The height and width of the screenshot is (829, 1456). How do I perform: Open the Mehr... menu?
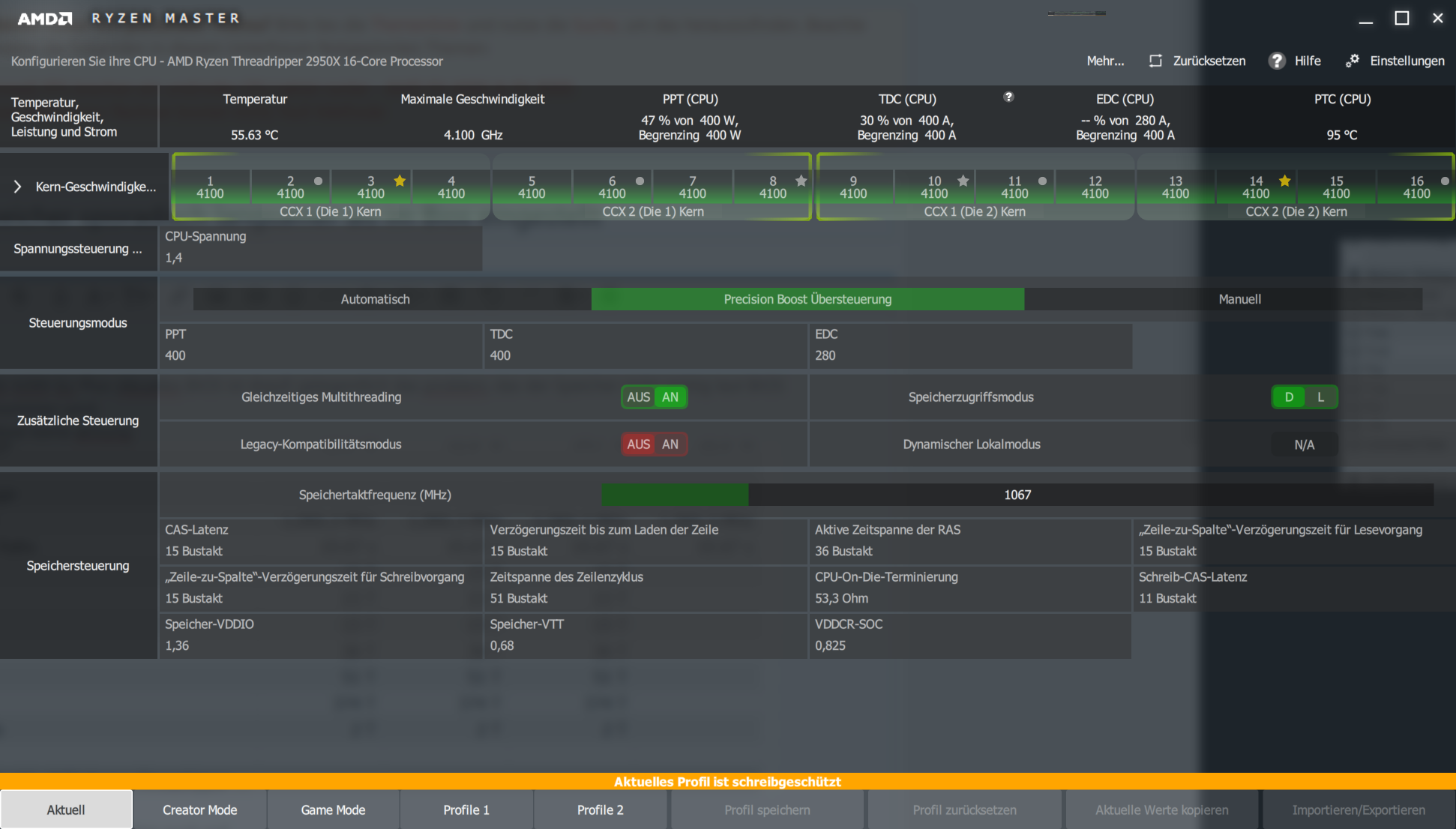point(1105,61)
